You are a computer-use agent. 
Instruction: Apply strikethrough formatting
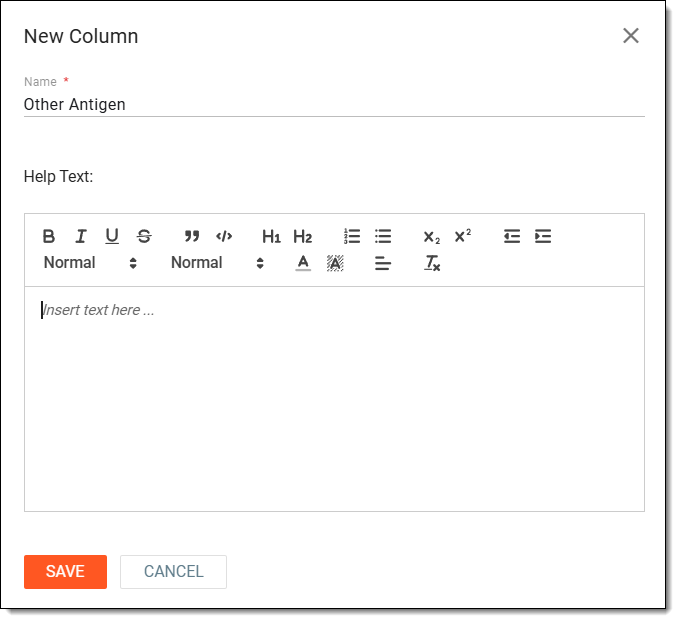[x=144, y=237]
